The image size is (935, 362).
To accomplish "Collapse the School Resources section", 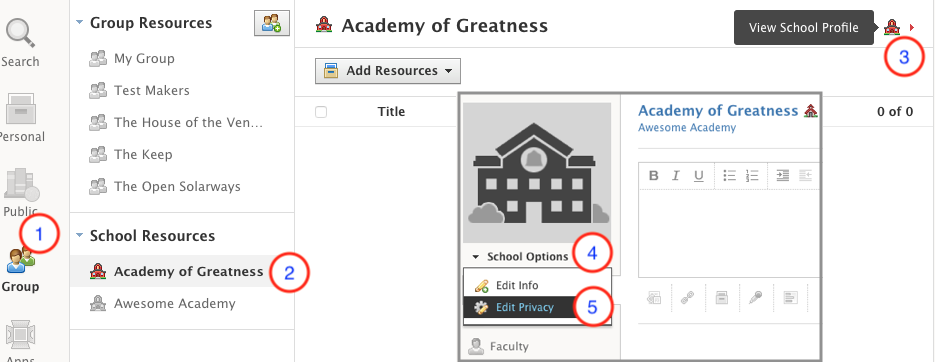I will coord(79,236).
